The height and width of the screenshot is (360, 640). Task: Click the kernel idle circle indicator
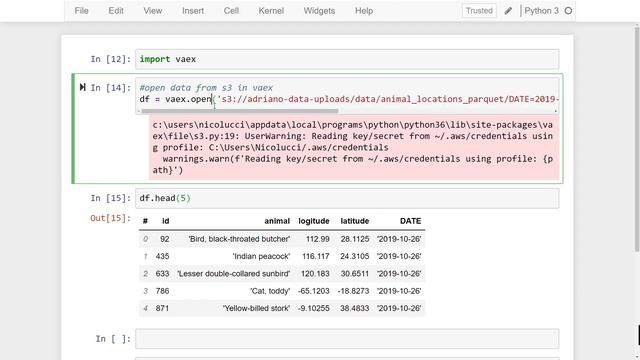[x=568, y=11]
